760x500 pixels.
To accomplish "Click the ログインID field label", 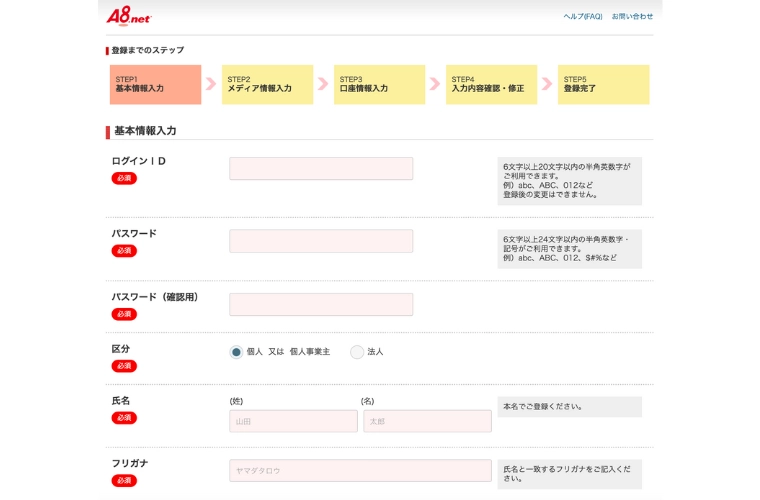I will click(x=139, y=161).
